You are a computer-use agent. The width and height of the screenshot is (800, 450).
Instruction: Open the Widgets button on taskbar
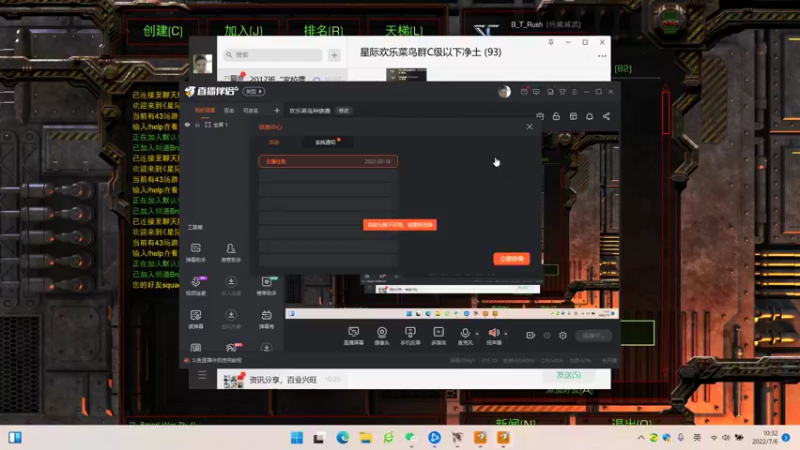point(15,438)
